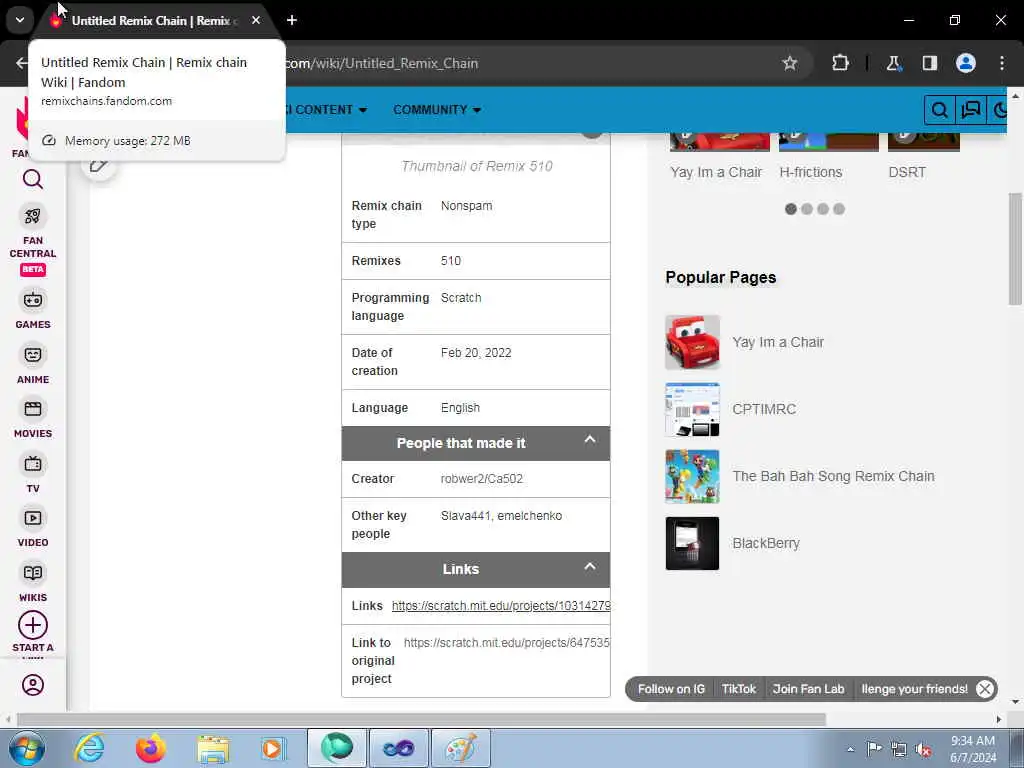Screen dimensions: 1024x768
Task: Open the browser extensions puzzle icon
Action: tap(840, 63)
